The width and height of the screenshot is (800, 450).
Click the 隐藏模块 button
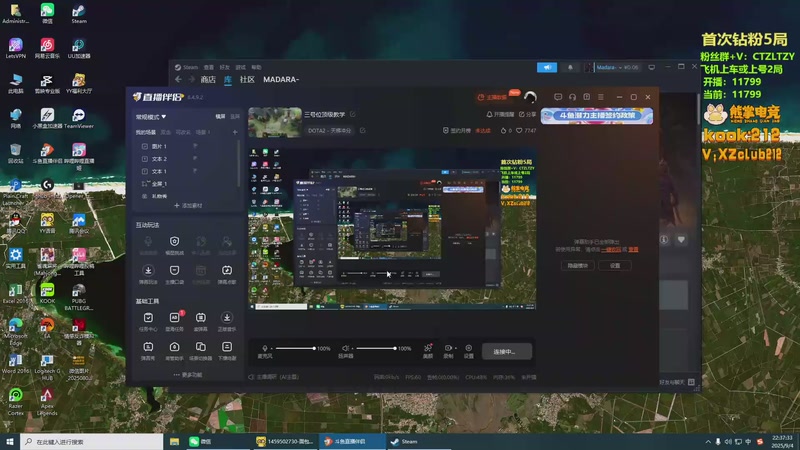(x=578, y=265)
